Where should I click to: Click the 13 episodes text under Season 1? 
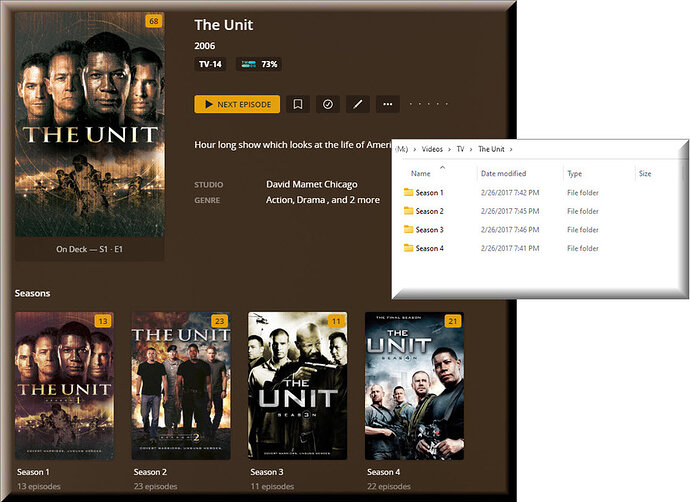(39, 486)
